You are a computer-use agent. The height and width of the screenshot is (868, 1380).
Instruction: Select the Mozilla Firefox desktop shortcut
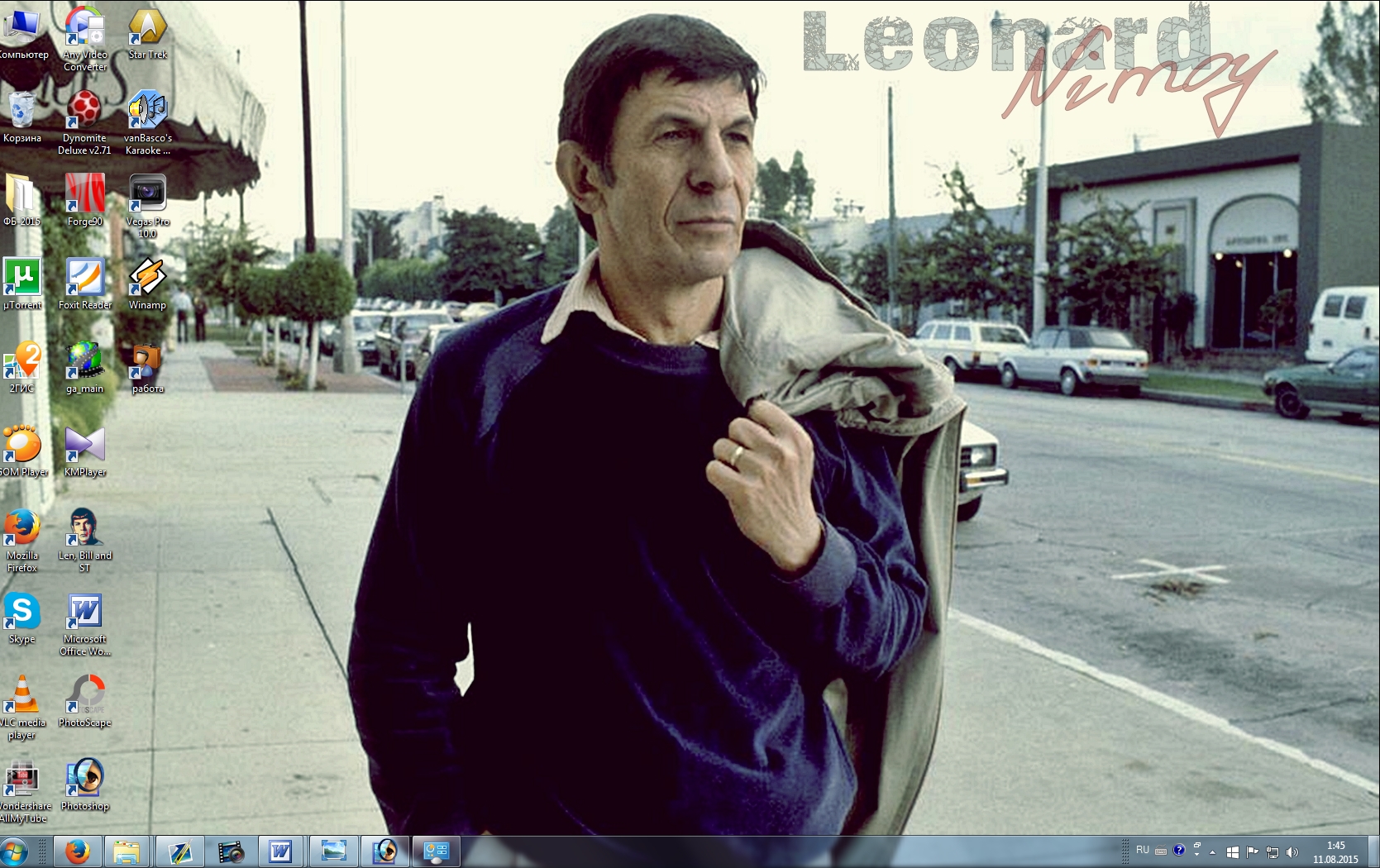click(22, 541)
